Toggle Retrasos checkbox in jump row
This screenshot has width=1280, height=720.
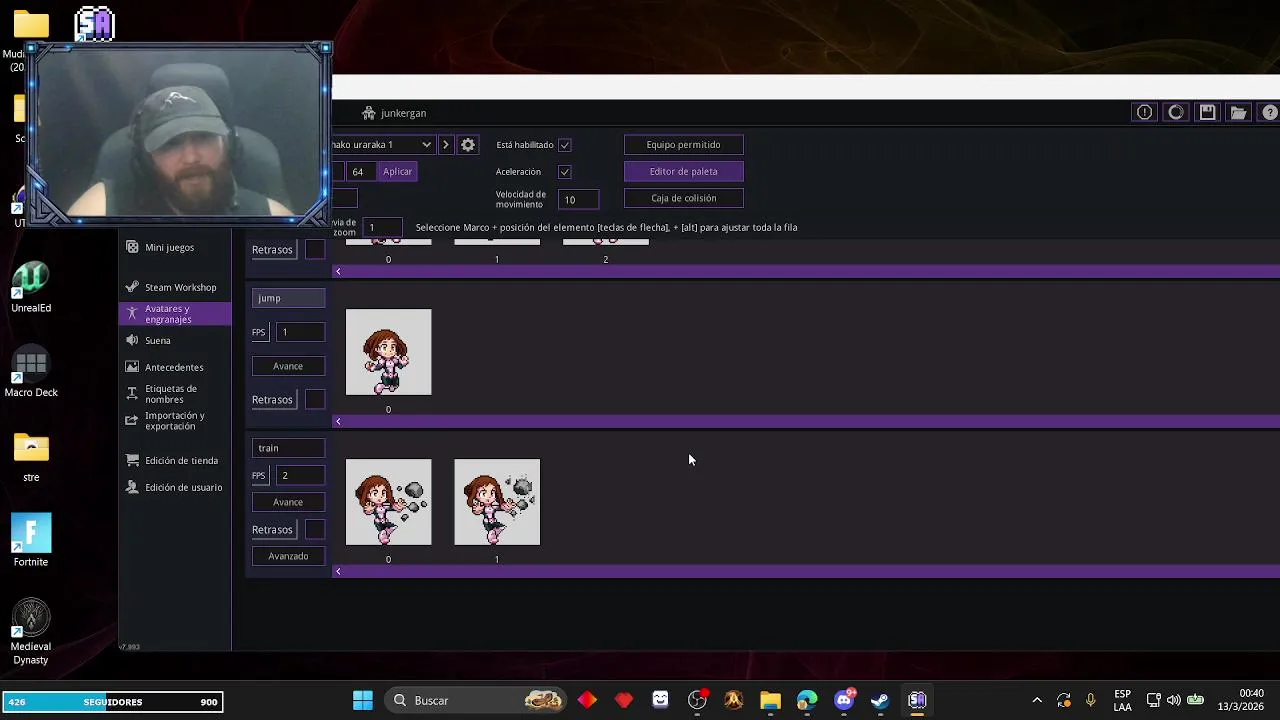click(315, 400)
